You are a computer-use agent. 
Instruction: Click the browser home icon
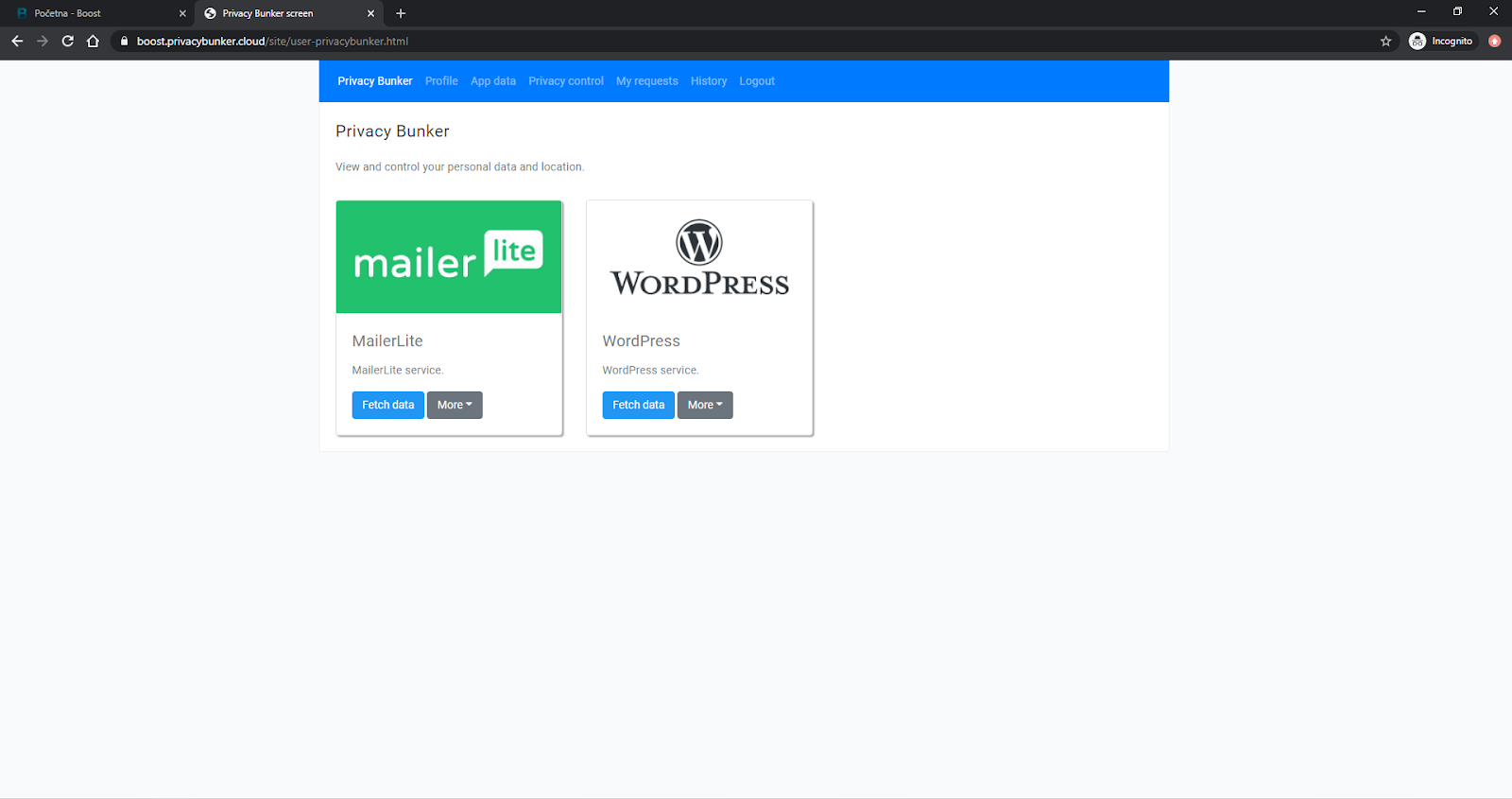pos(93,41)
